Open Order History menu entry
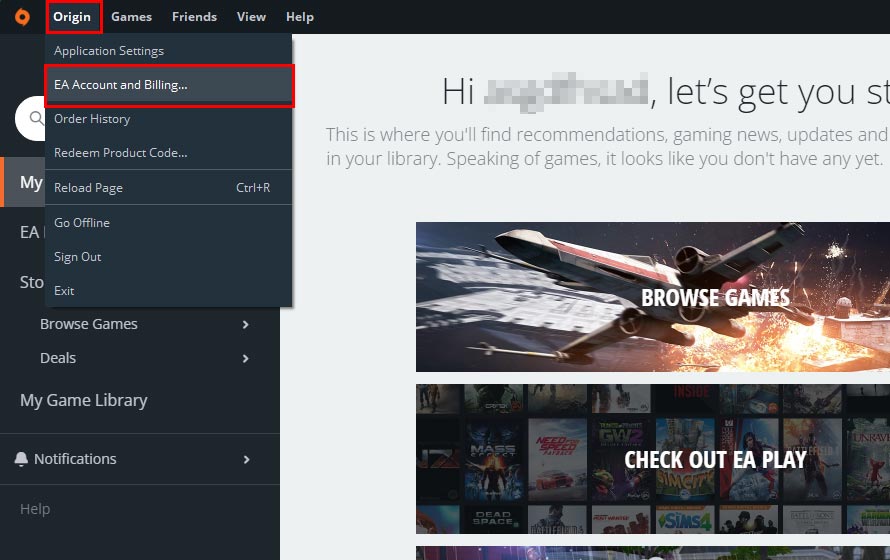 (168, 119)
